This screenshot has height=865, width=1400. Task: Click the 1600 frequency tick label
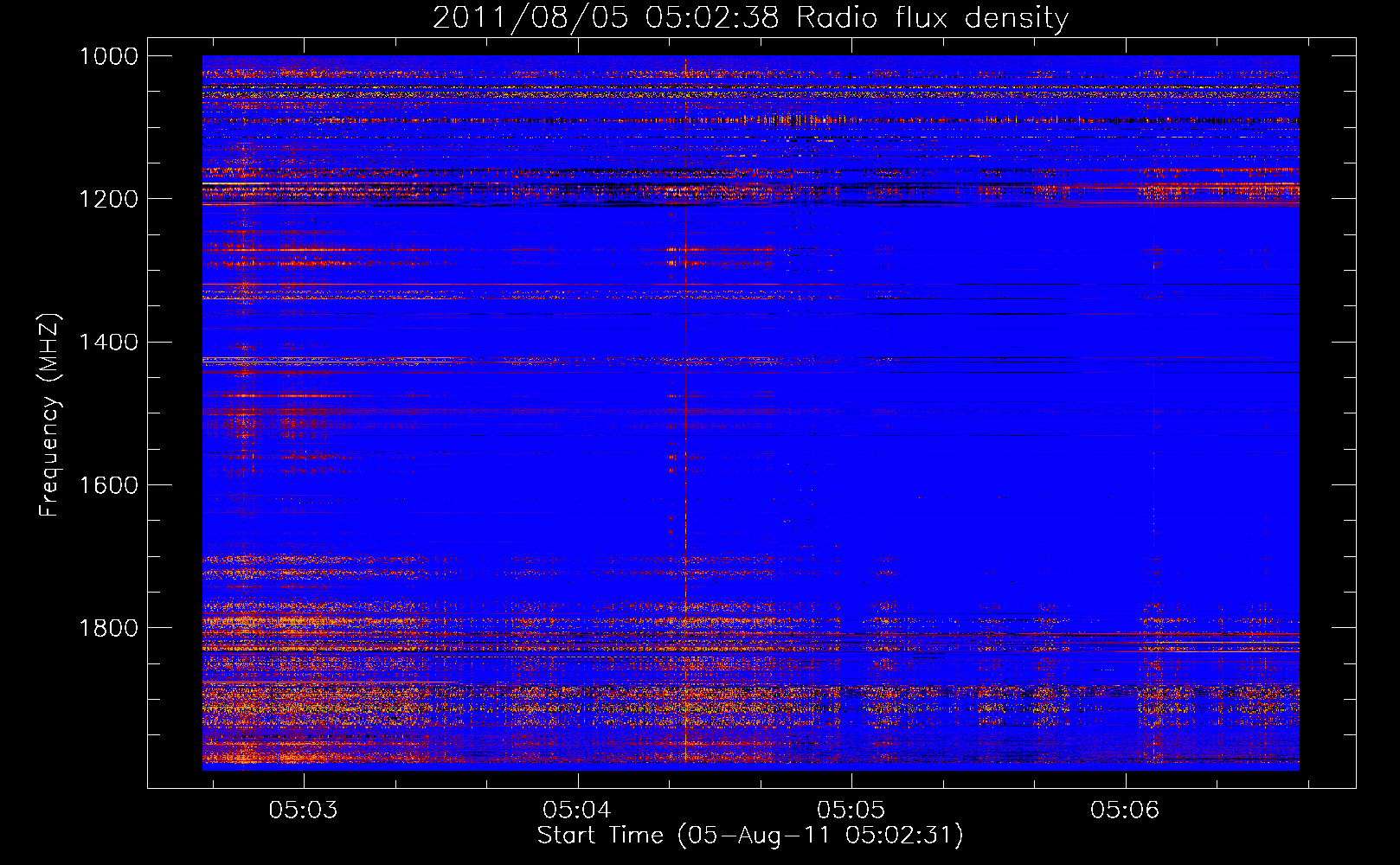(109, 484)
